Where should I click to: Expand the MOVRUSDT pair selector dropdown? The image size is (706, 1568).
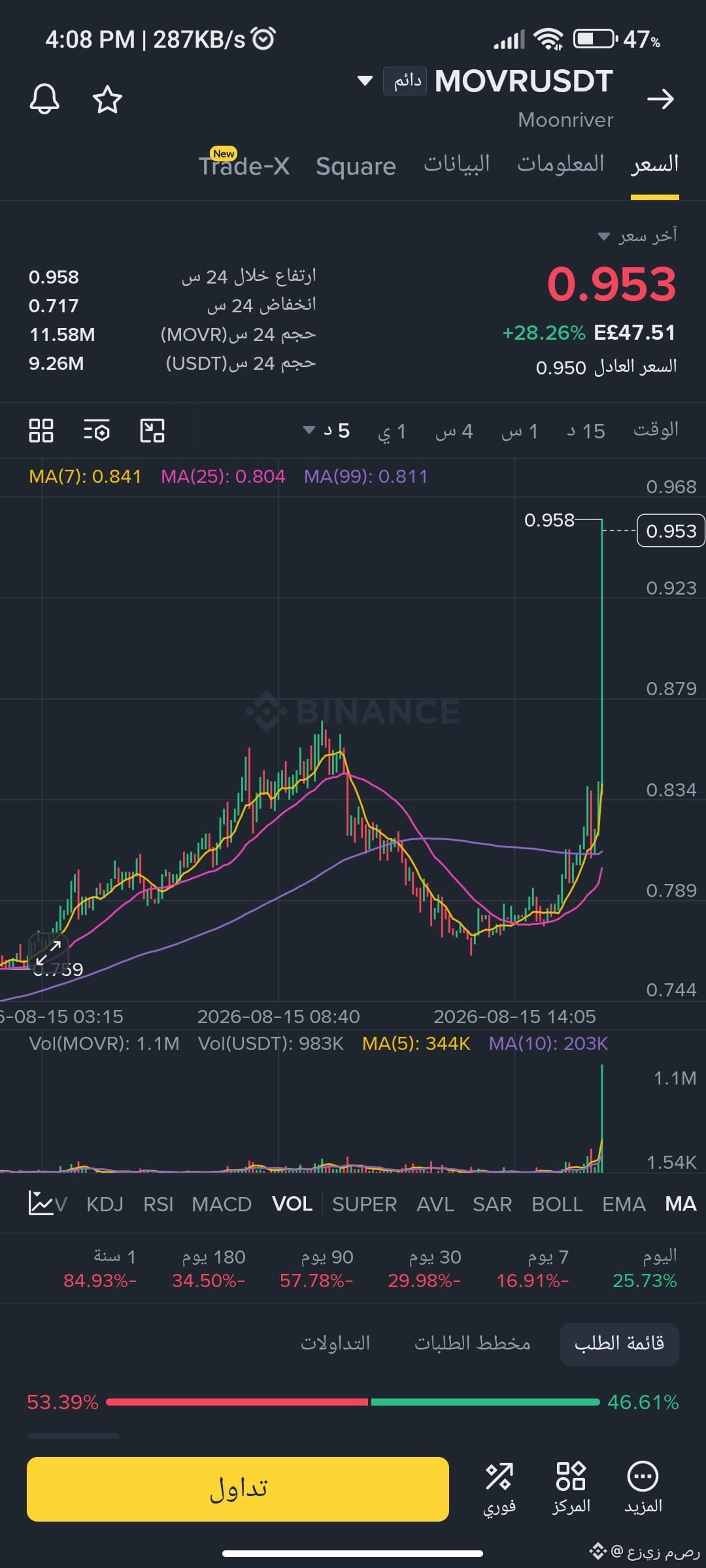[365, 81]
